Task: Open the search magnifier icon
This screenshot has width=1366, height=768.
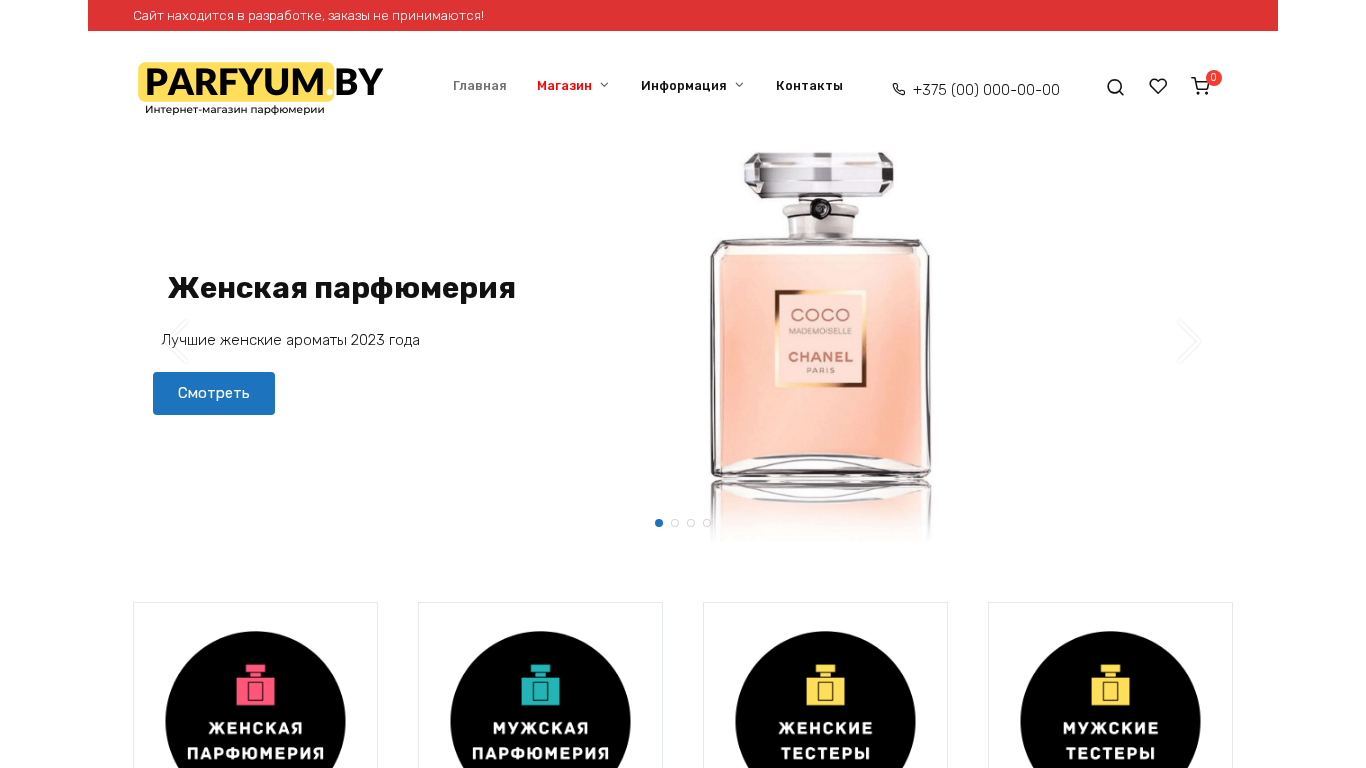Action: point(1115,87)
